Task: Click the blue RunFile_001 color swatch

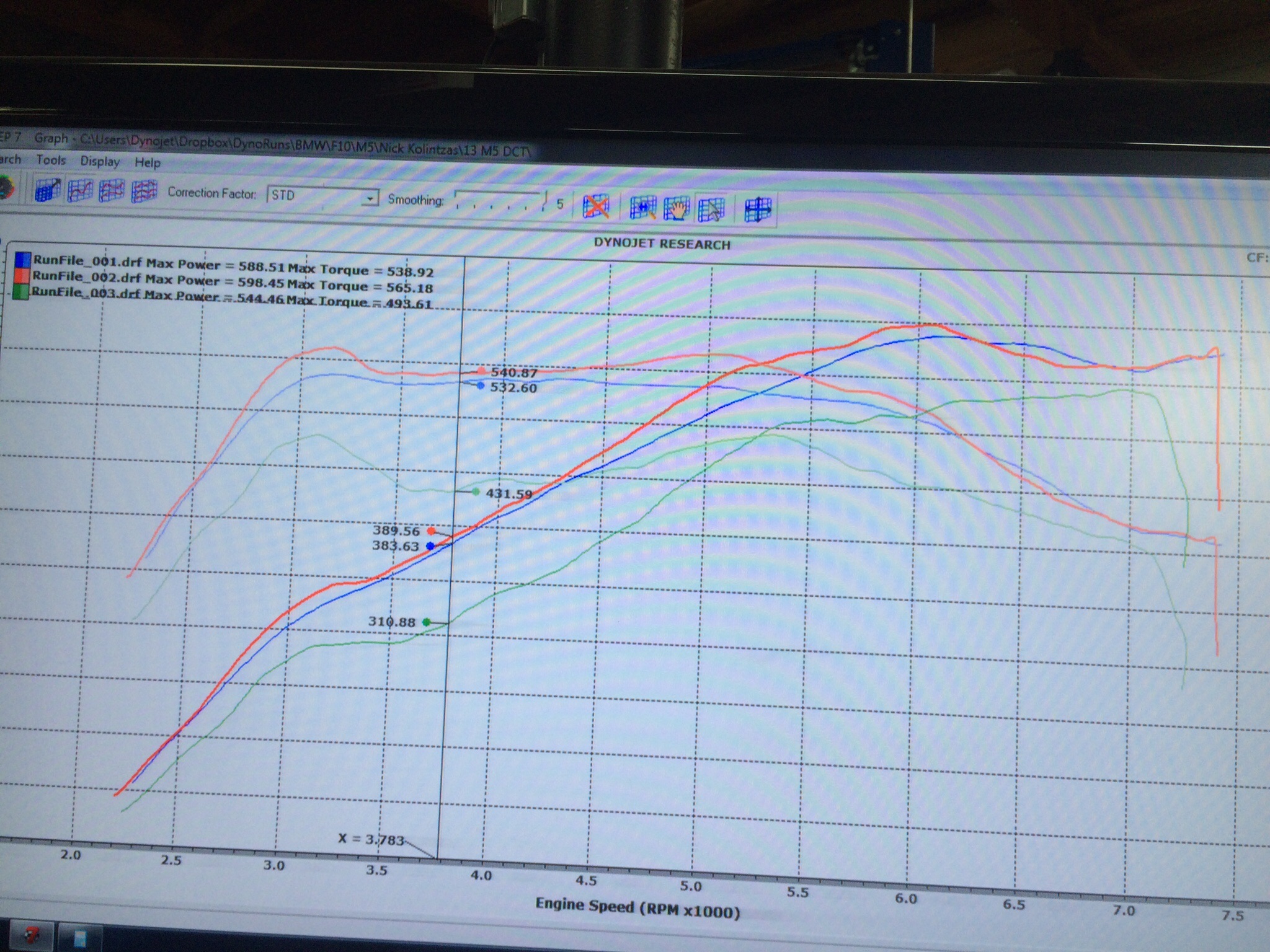Action: (24, 260)
